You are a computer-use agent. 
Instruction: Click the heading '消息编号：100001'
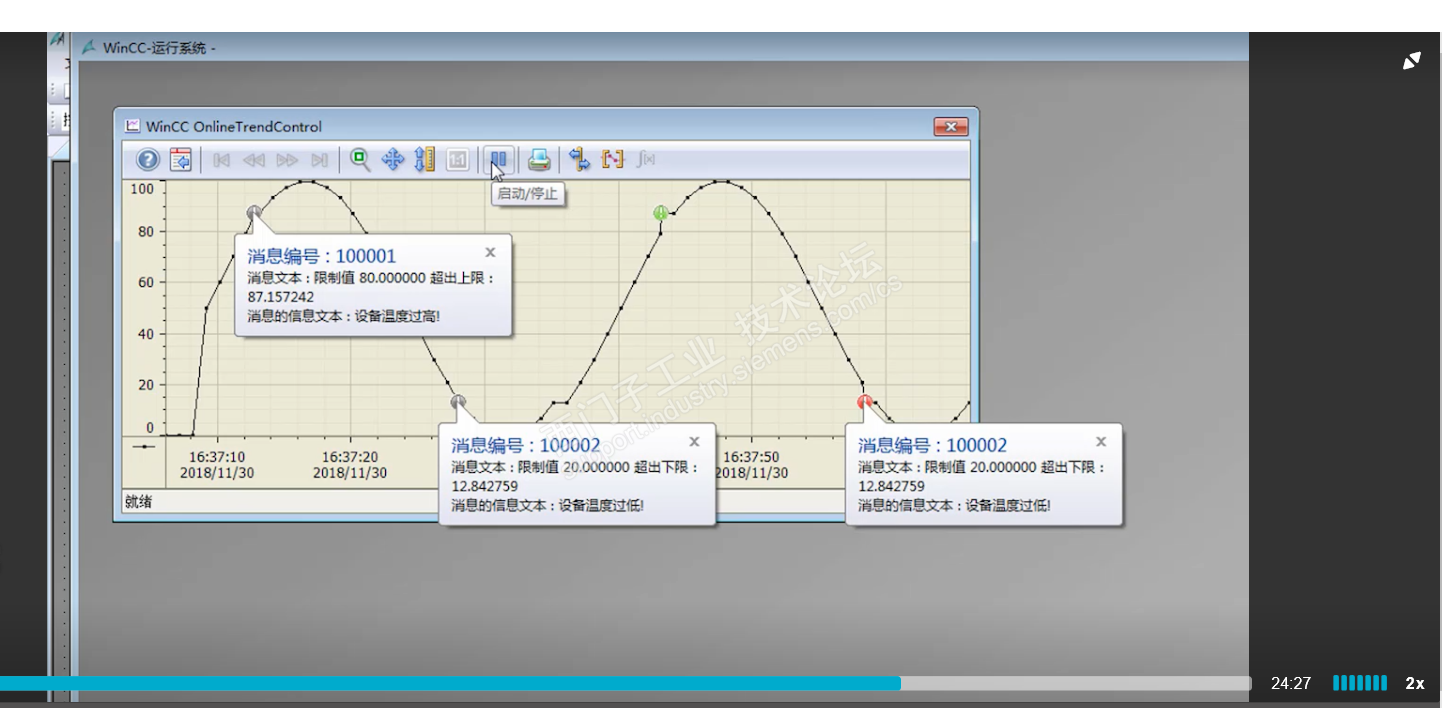coord(322,256)
